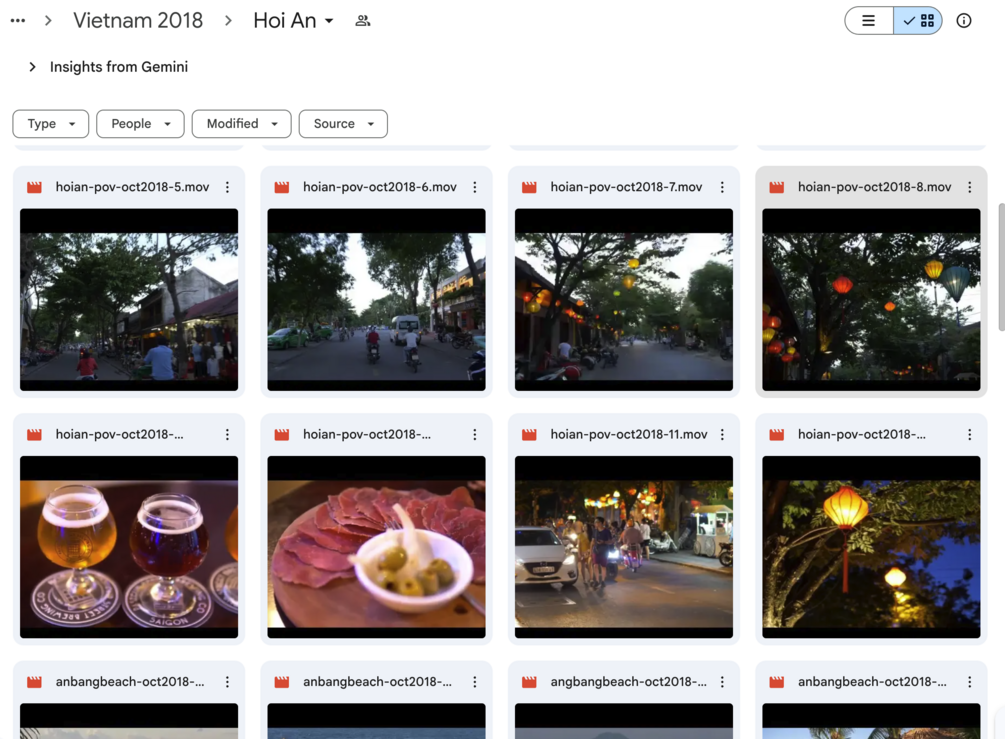Screen dimensions: 1005x739
Task: Expand Insights from Gemini section
Action: click(x=32, y=67)
